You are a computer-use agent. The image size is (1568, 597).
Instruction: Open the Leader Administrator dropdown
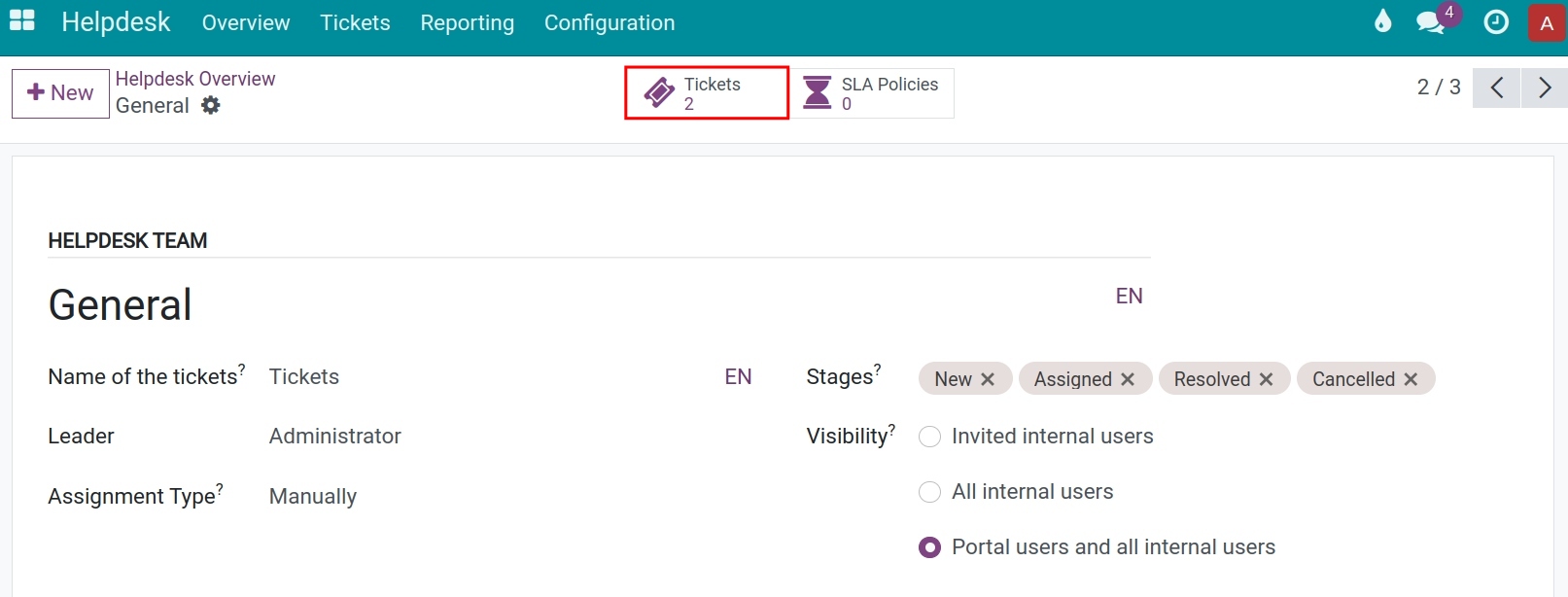(512, 437)
